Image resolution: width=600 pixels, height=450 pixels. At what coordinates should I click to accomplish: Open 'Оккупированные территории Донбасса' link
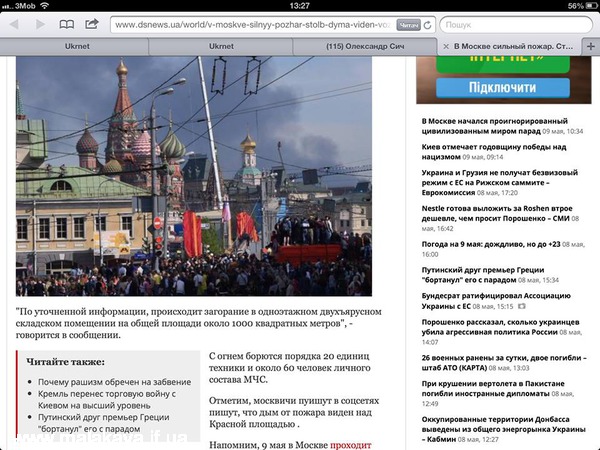[504, 429]
